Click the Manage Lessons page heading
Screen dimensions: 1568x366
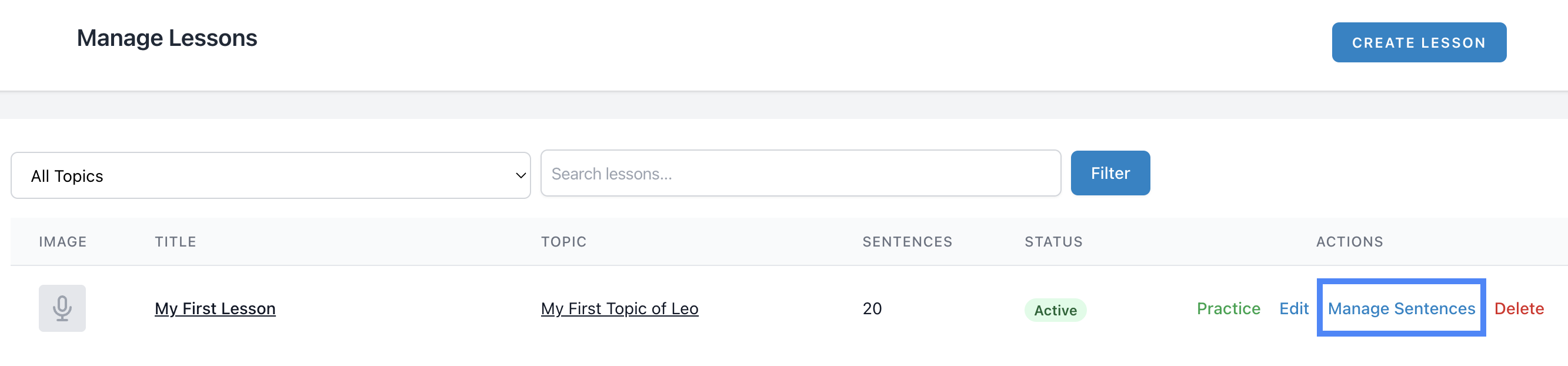[167, 38]
